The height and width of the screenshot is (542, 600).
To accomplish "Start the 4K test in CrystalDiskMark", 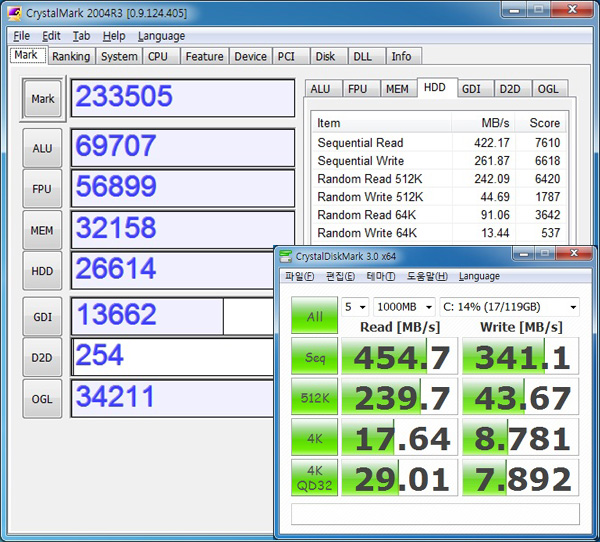I will (315, 437).
